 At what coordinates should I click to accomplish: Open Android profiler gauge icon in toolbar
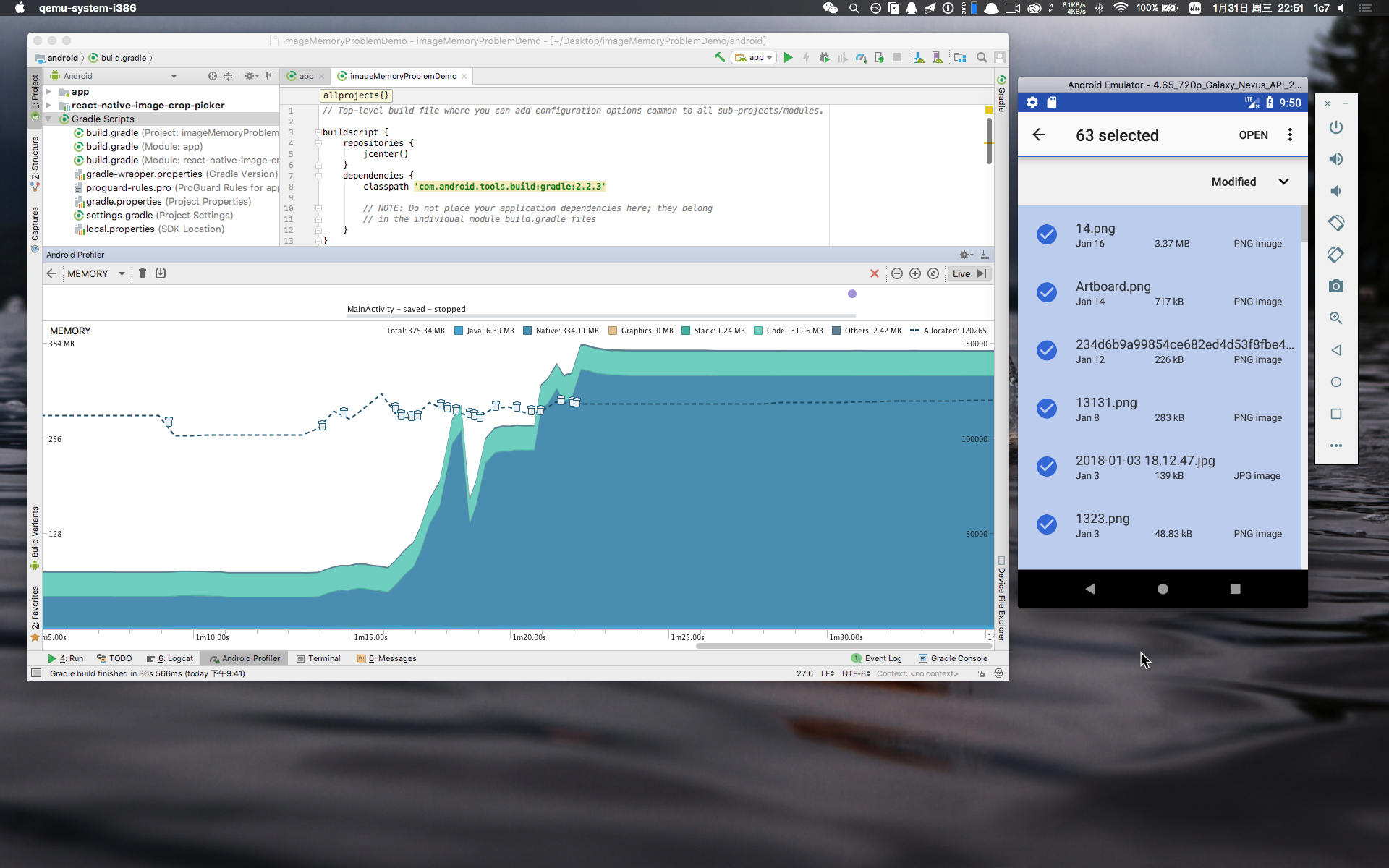click(x=861, y=57)
